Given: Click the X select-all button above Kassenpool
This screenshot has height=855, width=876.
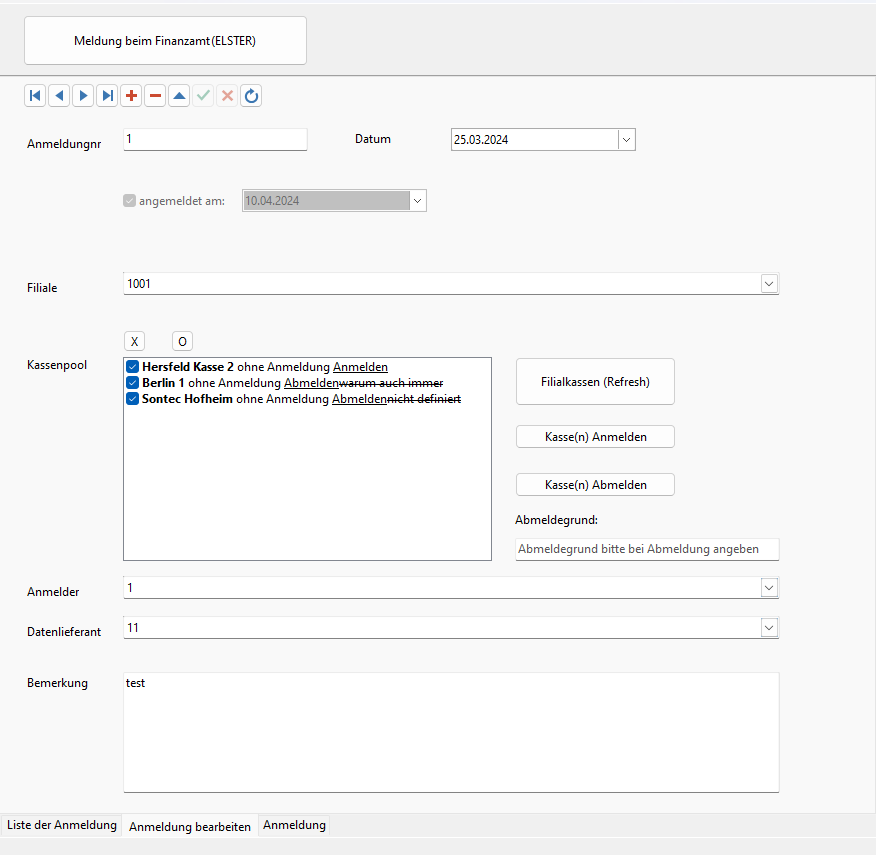Looking at the screenshot, I should pos(135,341).
